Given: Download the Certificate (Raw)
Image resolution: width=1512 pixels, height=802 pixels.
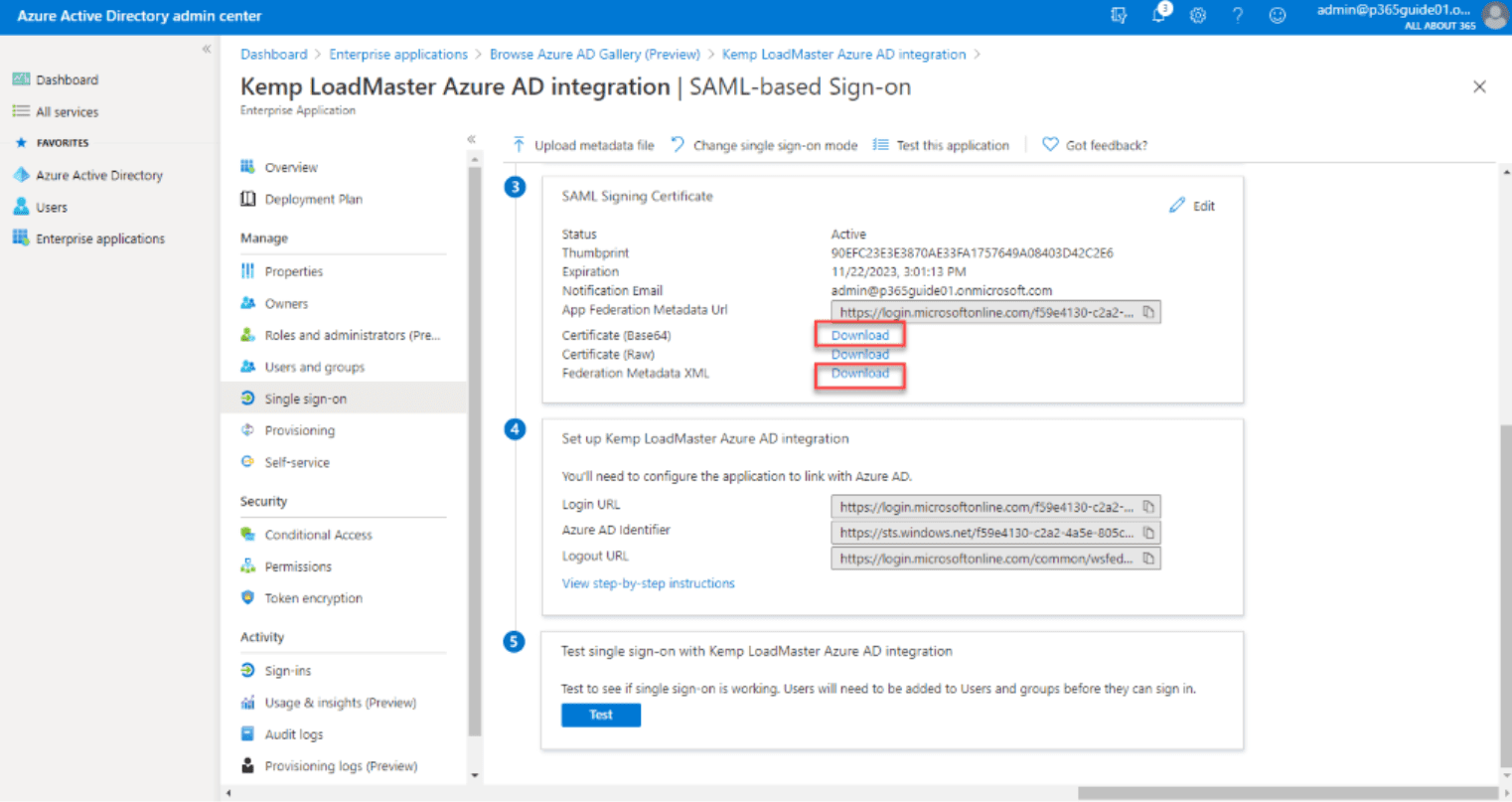Looking at the screenshot, I should coord(859,354).
